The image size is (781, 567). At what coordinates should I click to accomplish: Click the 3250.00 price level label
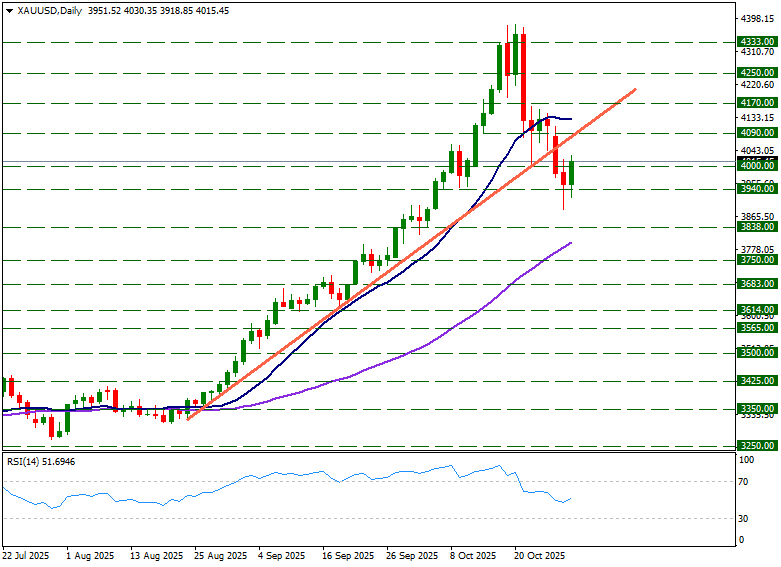click(x=756, y=445)
